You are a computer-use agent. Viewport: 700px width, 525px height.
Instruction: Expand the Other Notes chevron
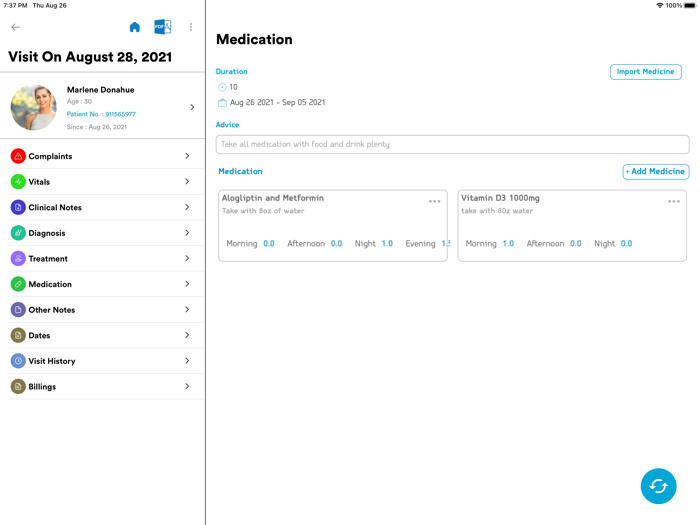click(x=187, y=309)
